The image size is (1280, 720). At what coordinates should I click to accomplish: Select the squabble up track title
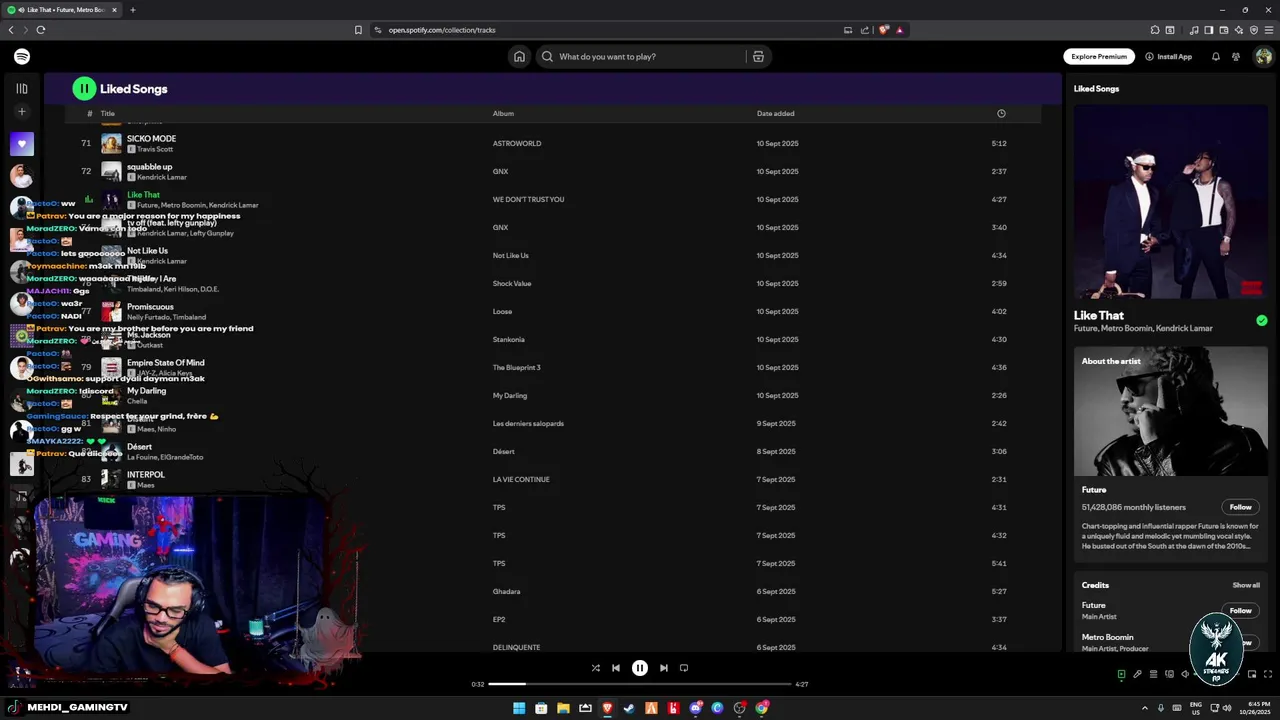coord(149,167)
